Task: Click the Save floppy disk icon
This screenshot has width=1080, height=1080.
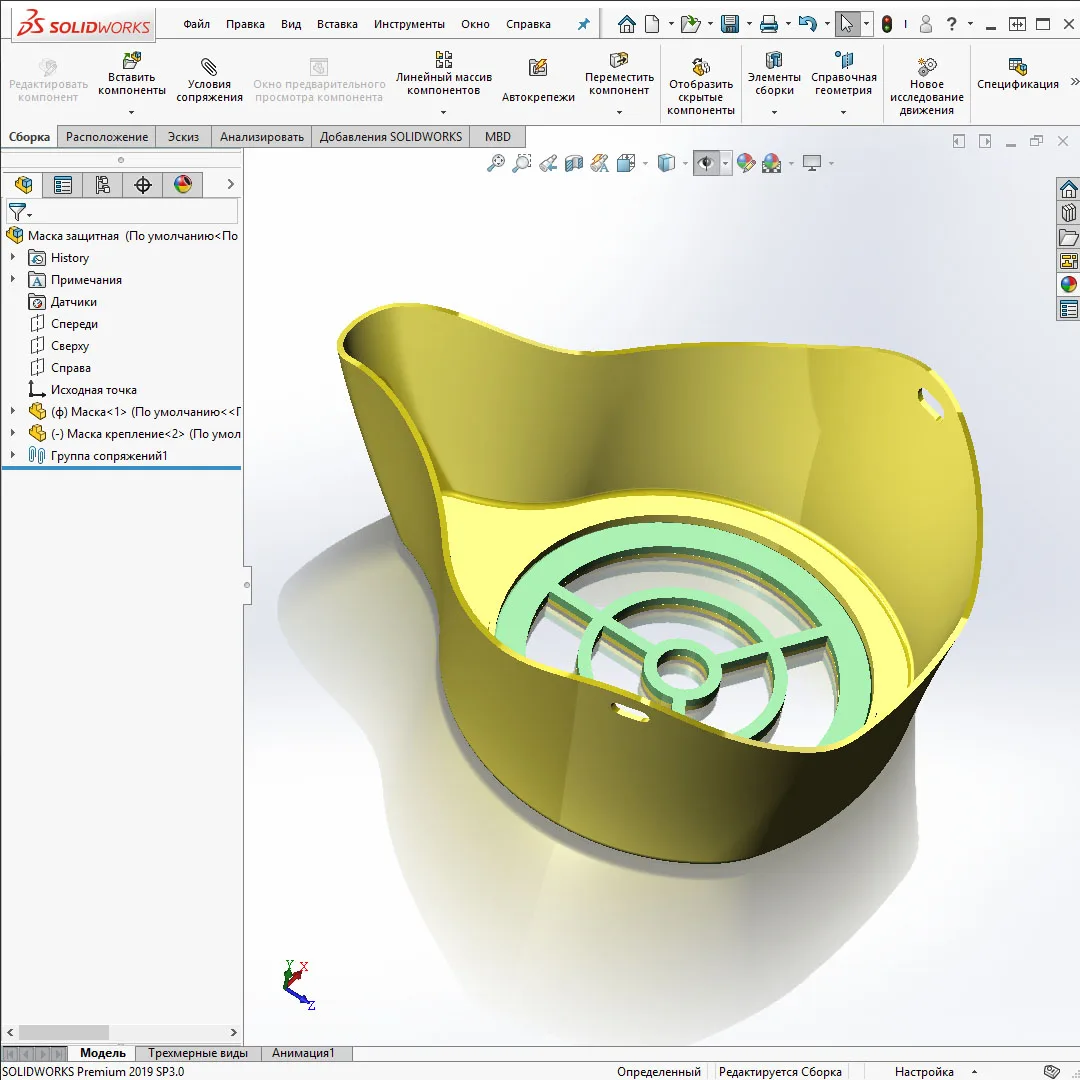Action: point(730,24)
